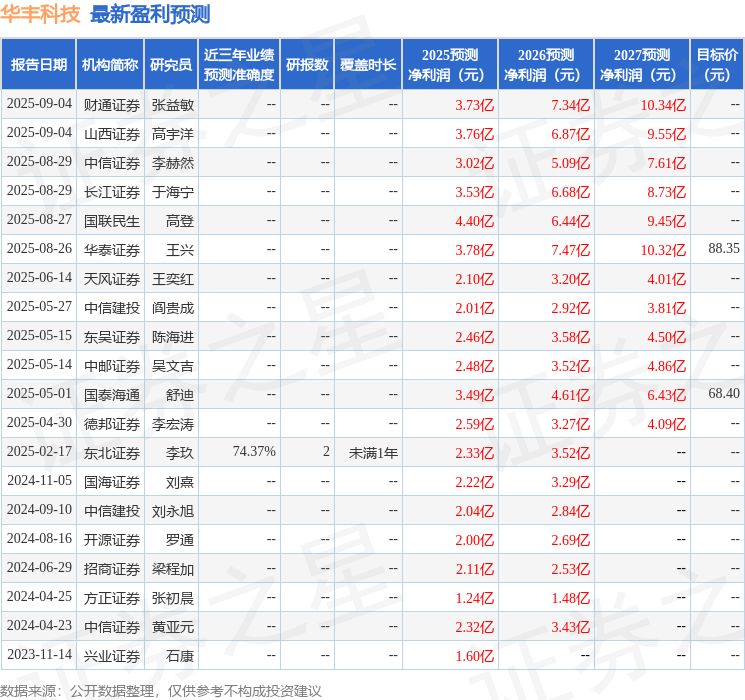Select the 德邦证券 institution cell
Image resolution: width=745 pixels, height=700 pixels.
pyautogui.click(x=112, y=424)
